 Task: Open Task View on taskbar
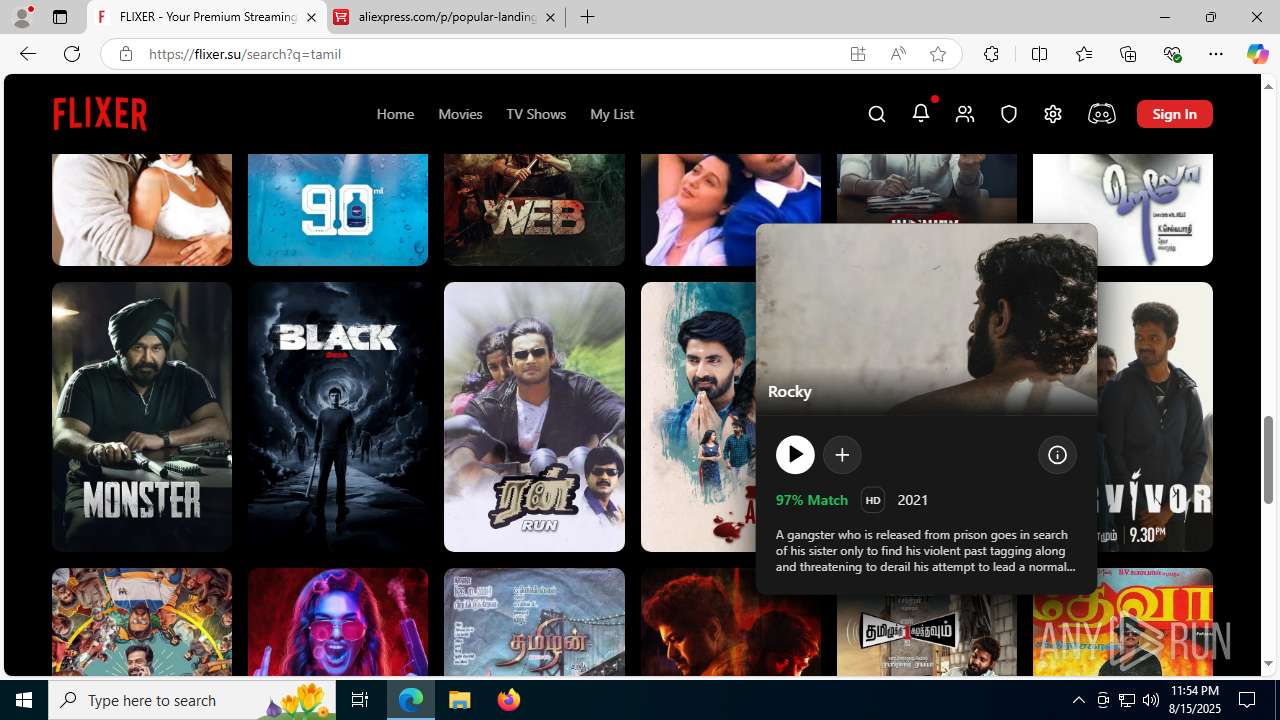(x=360, y=700)
